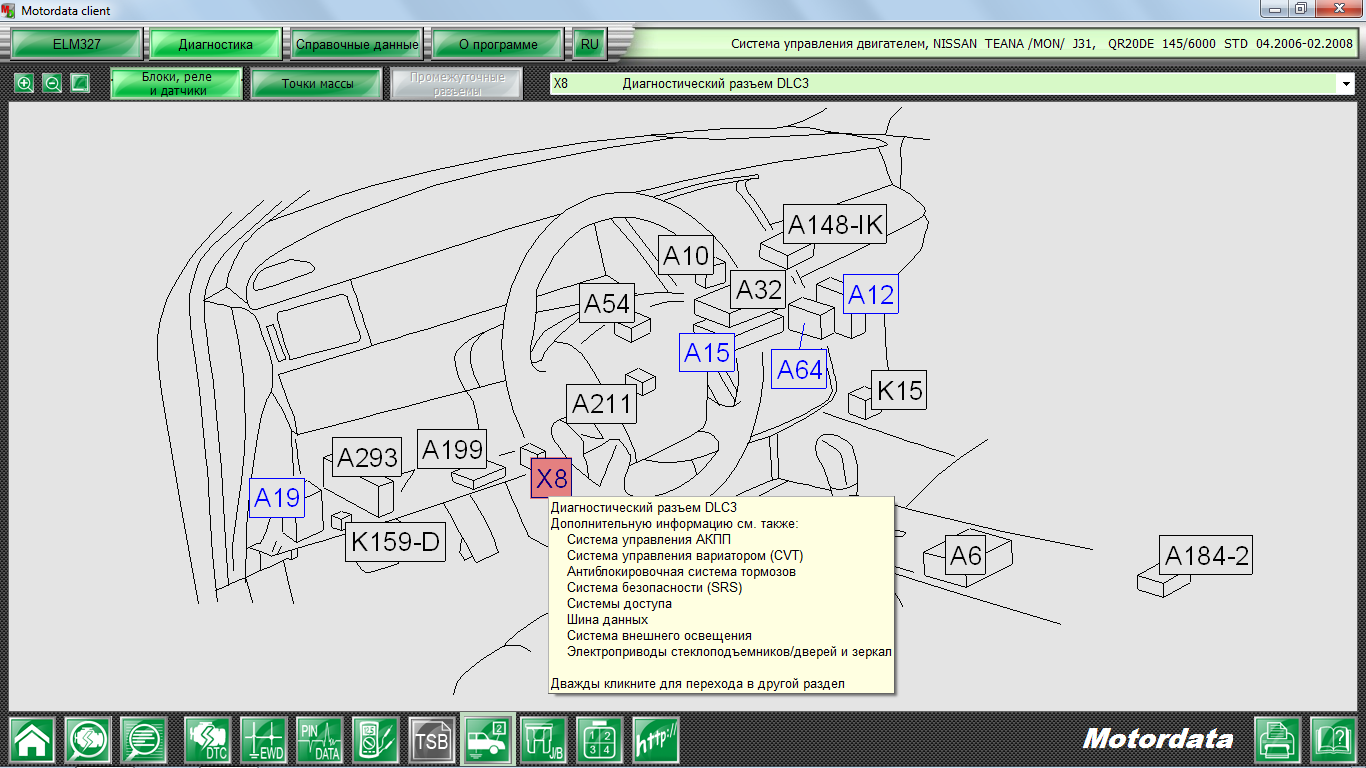Select the blue A12 label
This screenshot has height=768, width=1366.
click(870, 294)
